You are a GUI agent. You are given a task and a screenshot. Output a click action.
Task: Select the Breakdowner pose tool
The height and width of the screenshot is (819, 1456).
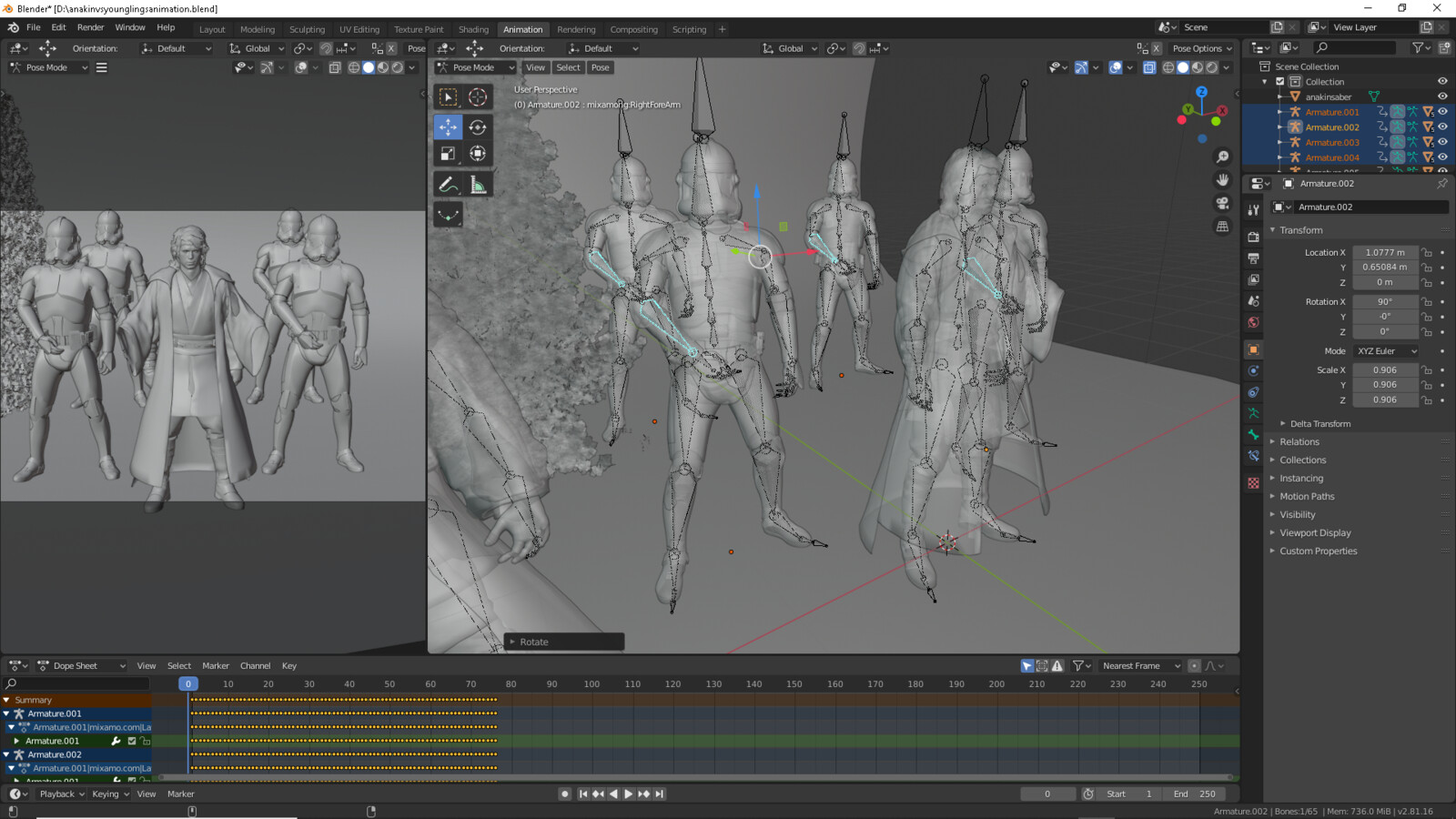448,215
